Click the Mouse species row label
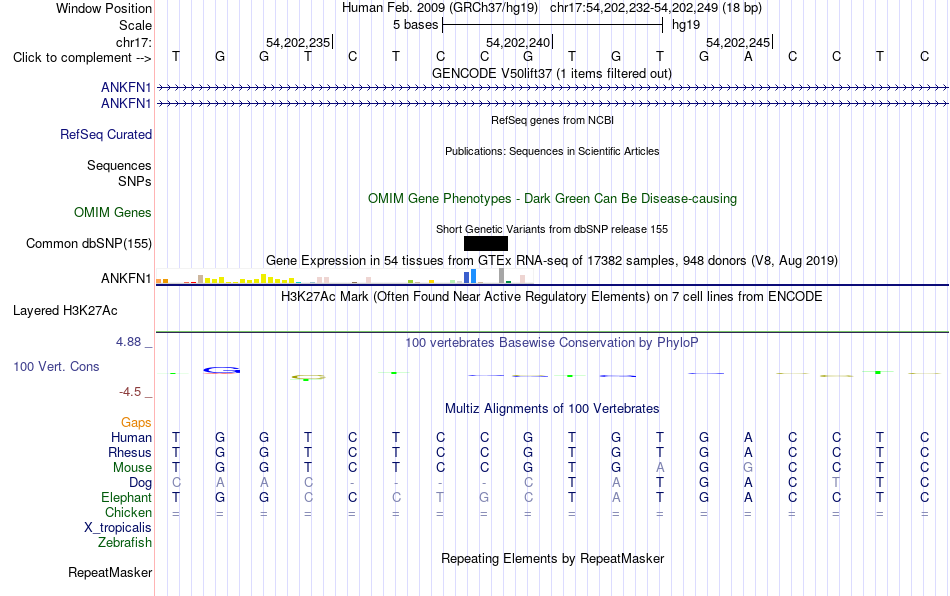This screenshot has height=596, width=950. coord(132,468)
